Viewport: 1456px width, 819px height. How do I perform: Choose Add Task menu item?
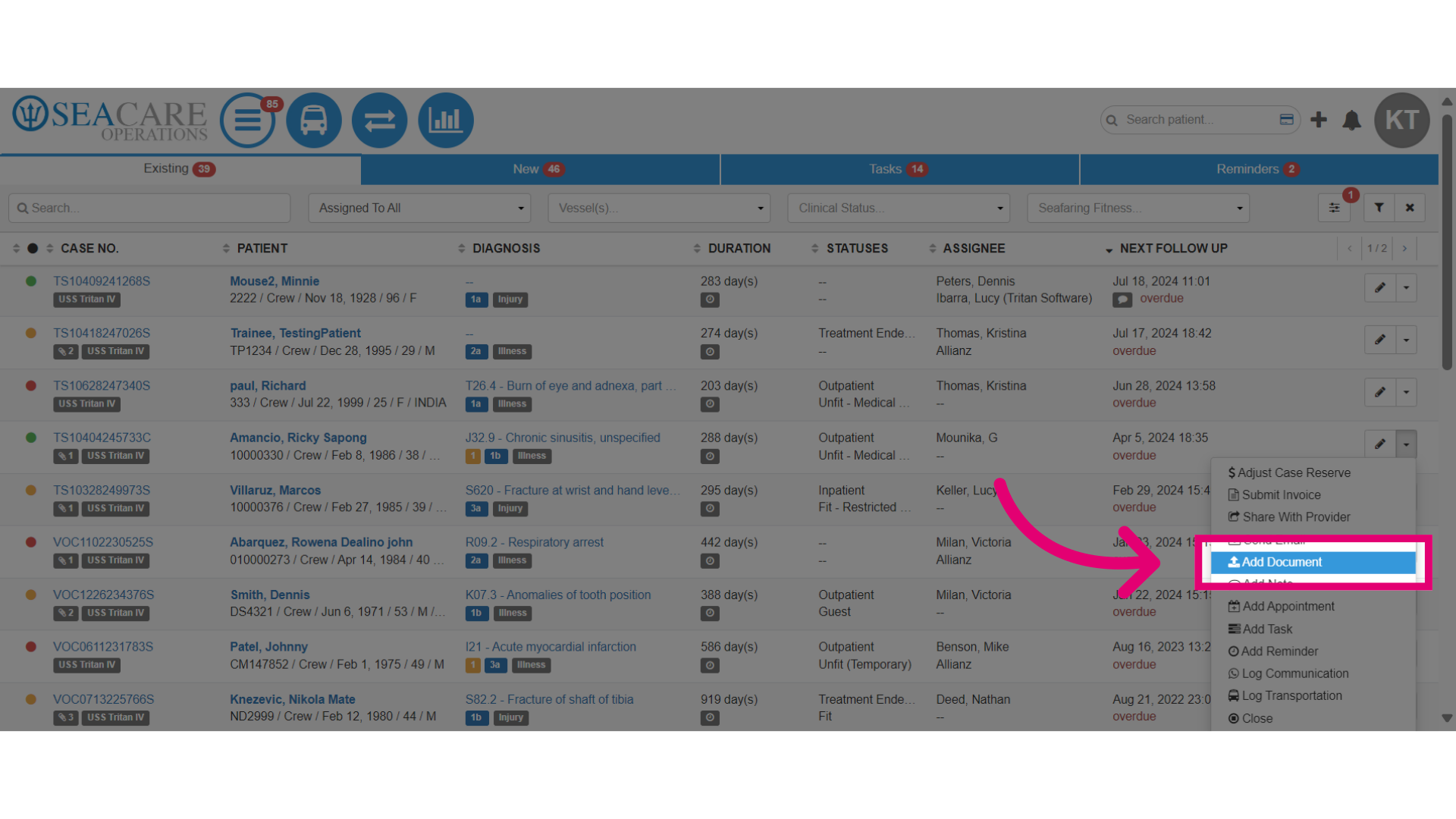tap(1313, 629)
